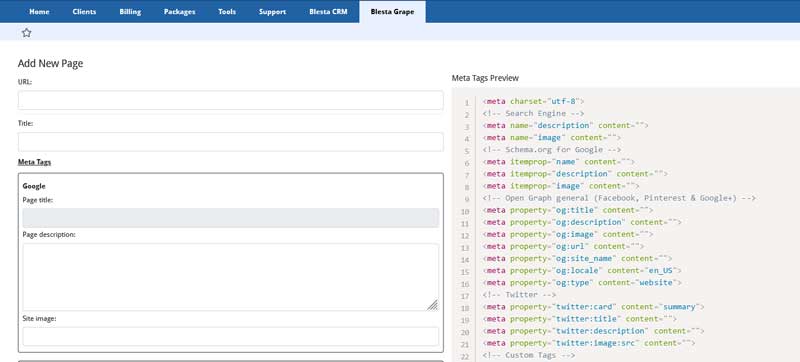Viewport: 800px width, 362px height.
Task: Click the Search Engine comment line
Action: pos(533,113)
